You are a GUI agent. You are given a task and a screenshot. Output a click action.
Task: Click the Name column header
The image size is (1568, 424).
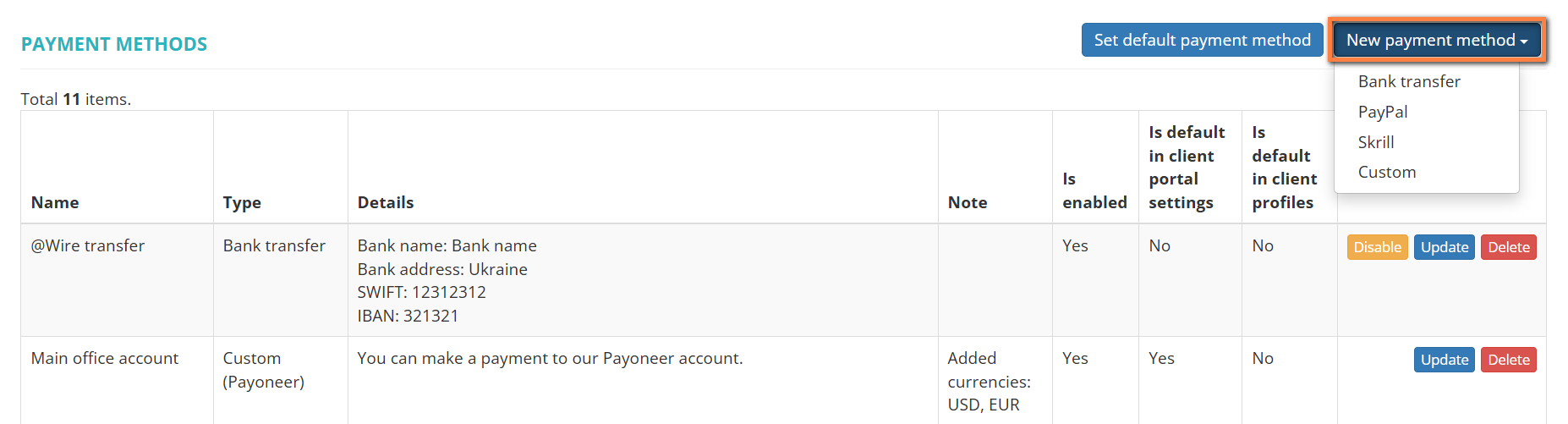click(x=55, y=202)
